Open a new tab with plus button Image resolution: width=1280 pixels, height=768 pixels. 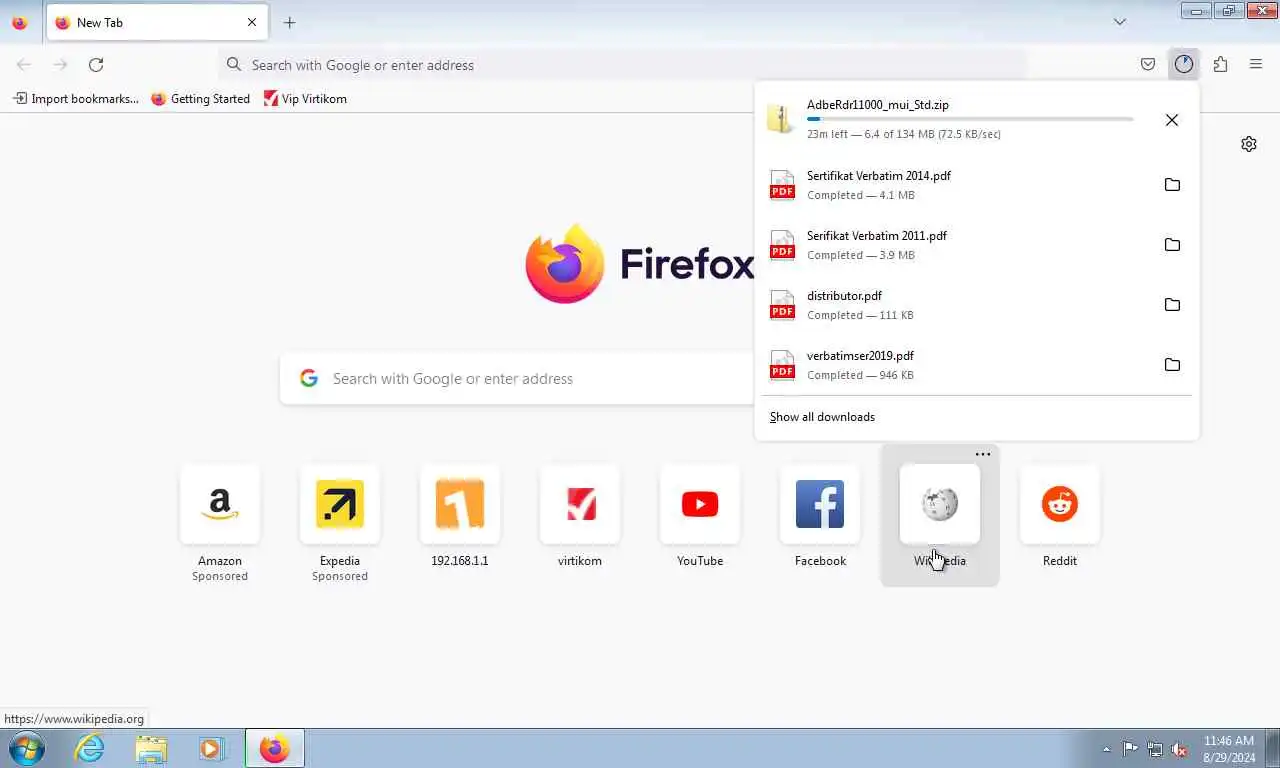[289, 22]
